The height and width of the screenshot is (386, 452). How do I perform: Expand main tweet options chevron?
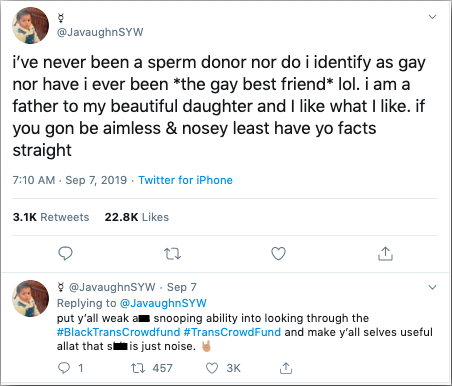pos(432,17)
